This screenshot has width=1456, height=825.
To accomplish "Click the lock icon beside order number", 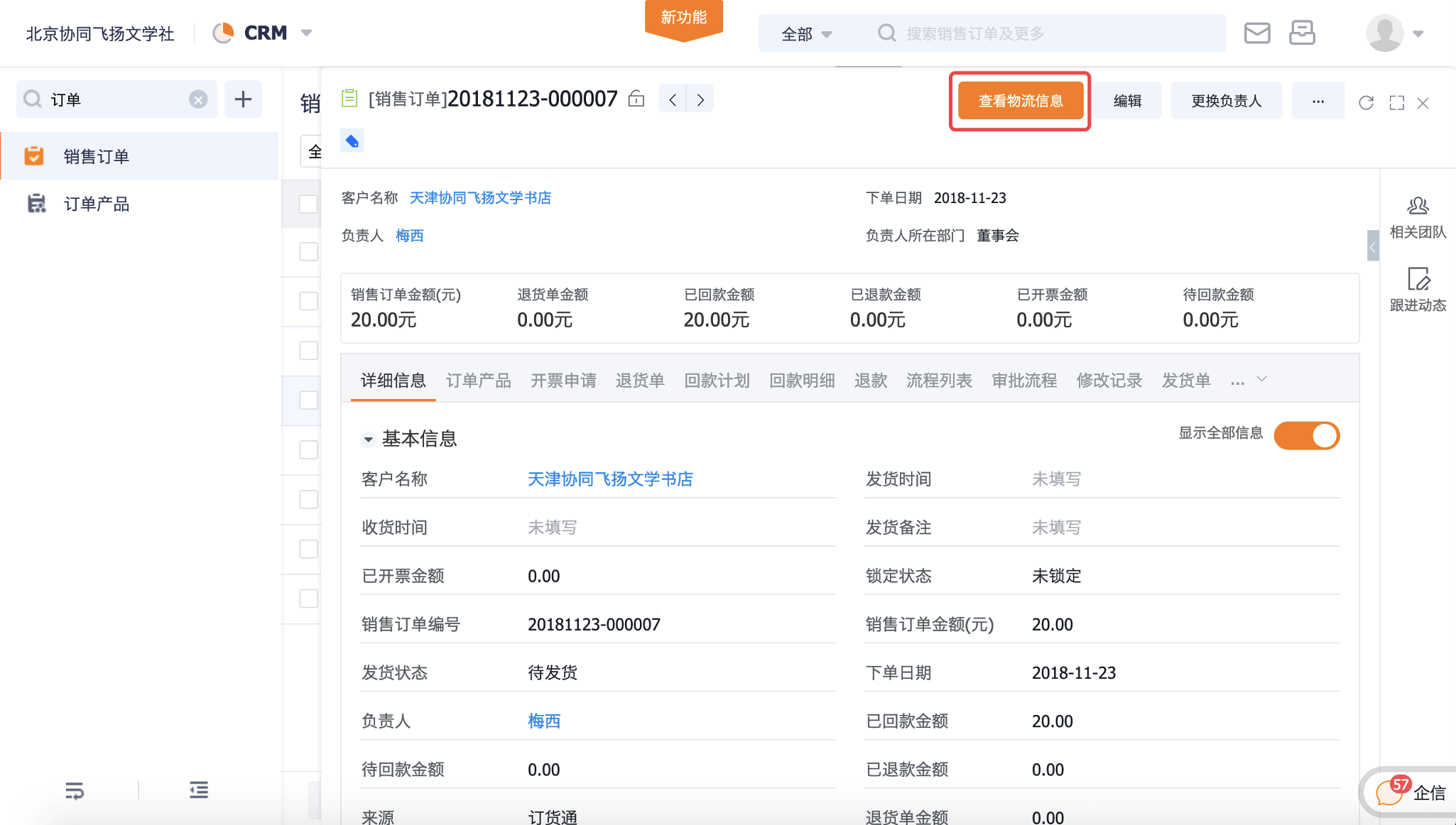I will [x=636, y=99].
